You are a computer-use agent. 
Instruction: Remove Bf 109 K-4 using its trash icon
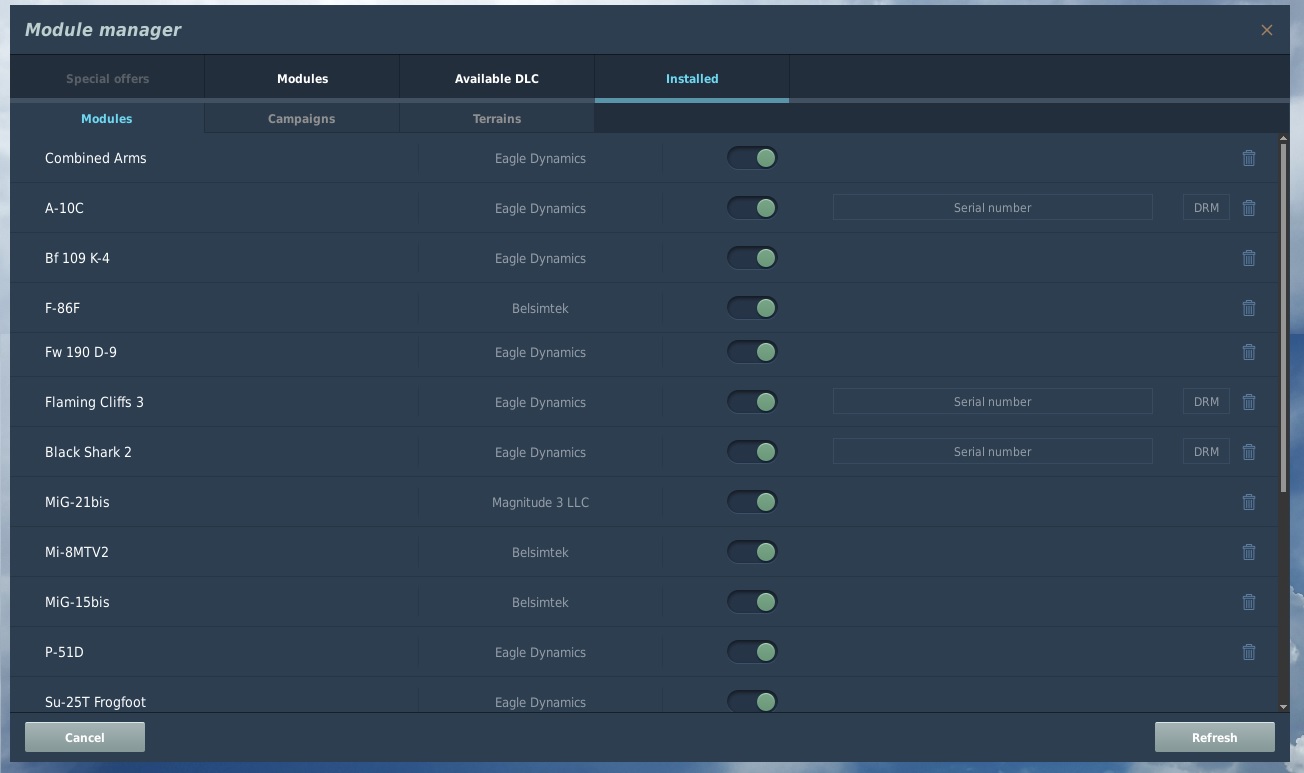click(1248, 258)
